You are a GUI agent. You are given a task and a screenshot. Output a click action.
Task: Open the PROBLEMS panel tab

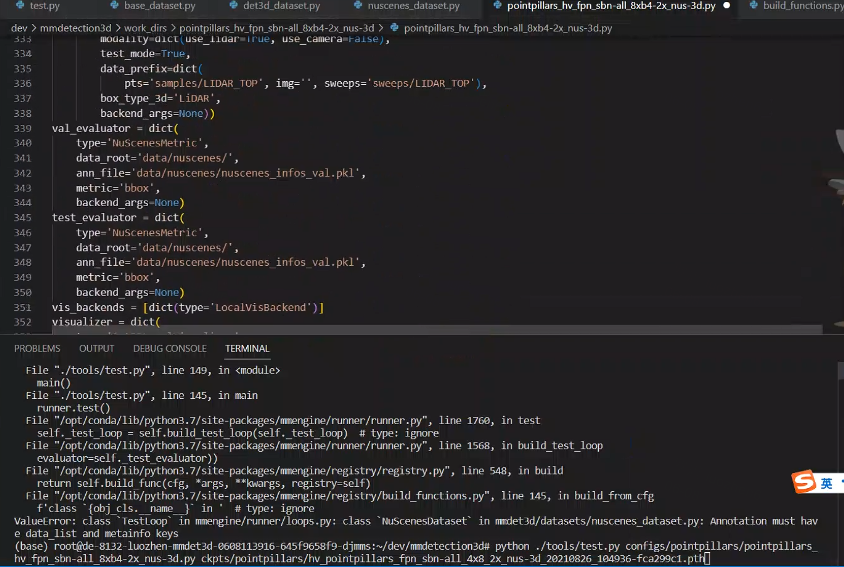click(37, 349)
